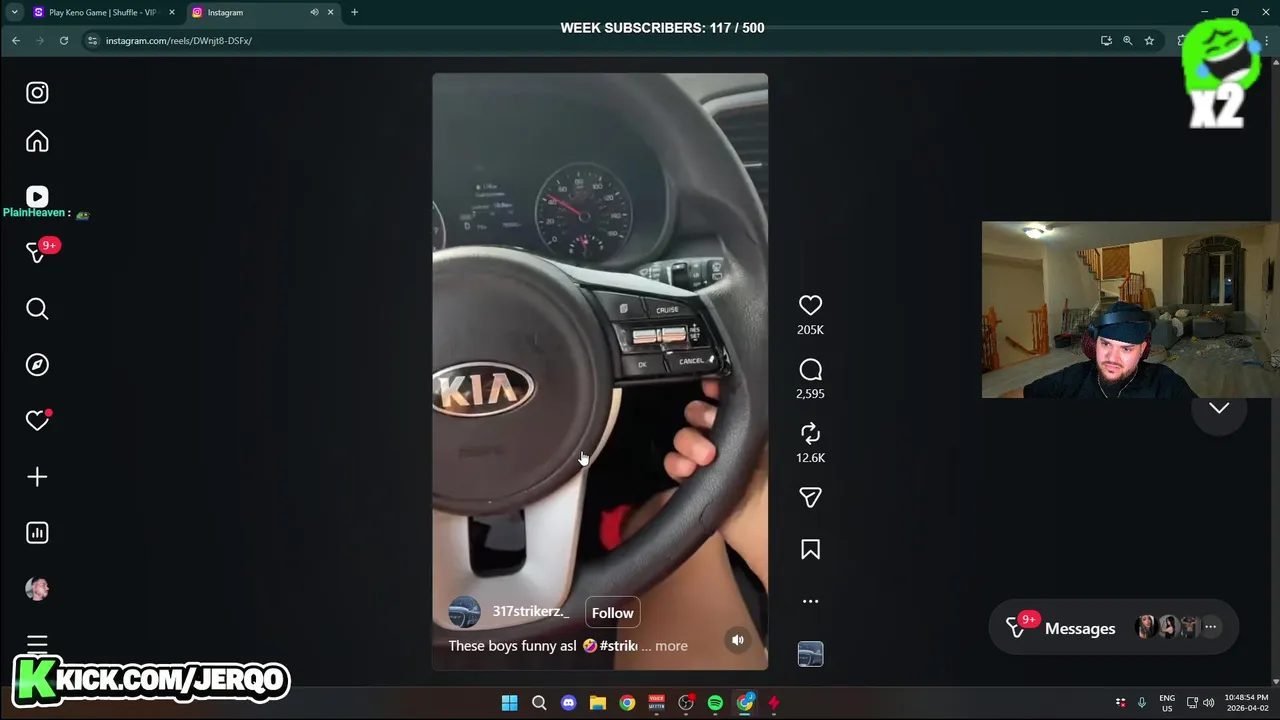The image size is (1280, 720).
Task: Share reel via paper plane icon
Action: (810, 497)
